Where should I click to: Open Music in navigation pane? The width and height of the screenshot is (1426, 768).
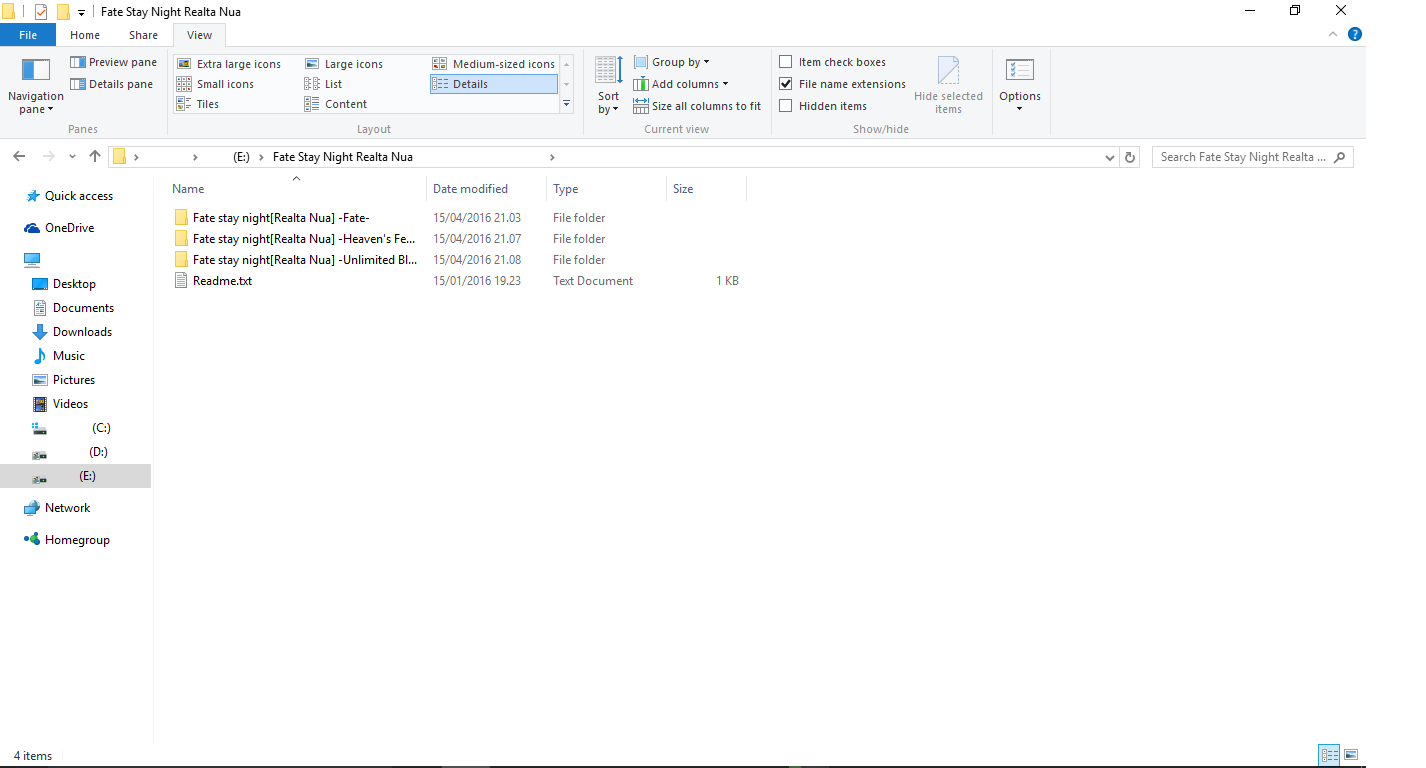point(59,356)
